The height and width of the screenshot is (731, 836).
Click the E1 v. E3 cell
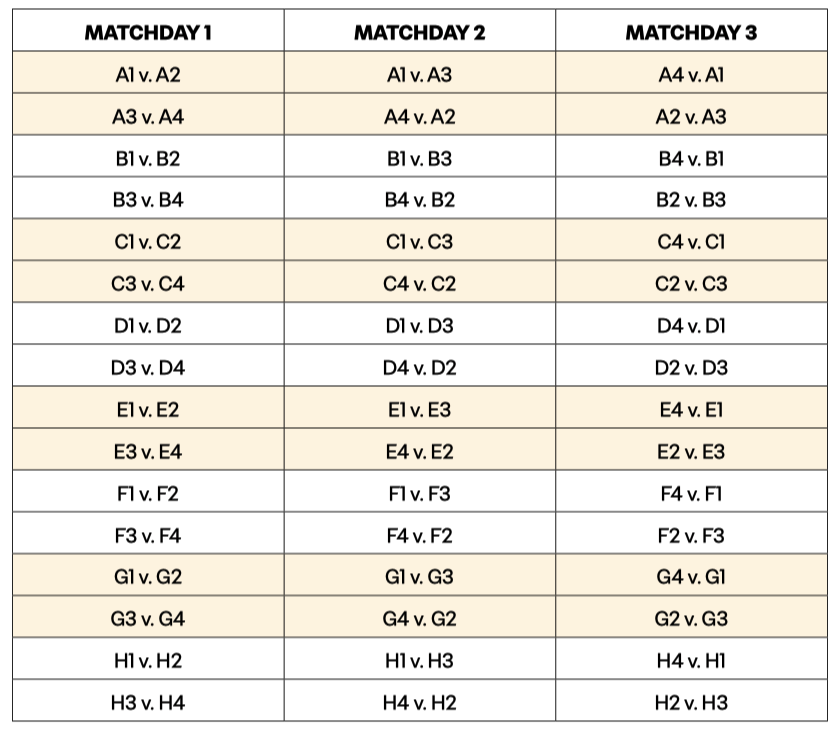coord(420,410)
